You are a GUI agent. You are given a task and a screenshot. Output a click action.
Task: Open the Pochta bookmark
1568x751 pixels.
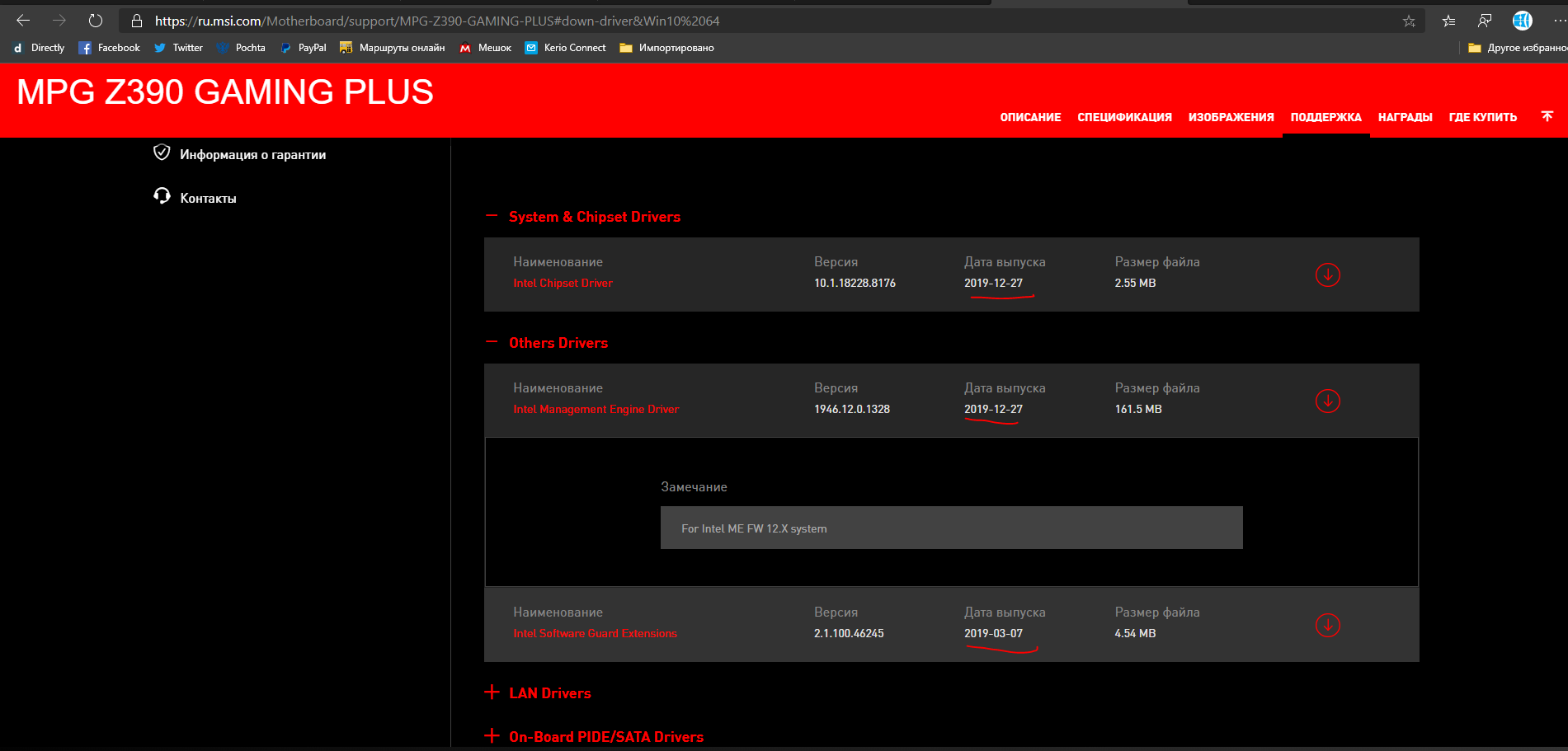(x=241, y=48)
